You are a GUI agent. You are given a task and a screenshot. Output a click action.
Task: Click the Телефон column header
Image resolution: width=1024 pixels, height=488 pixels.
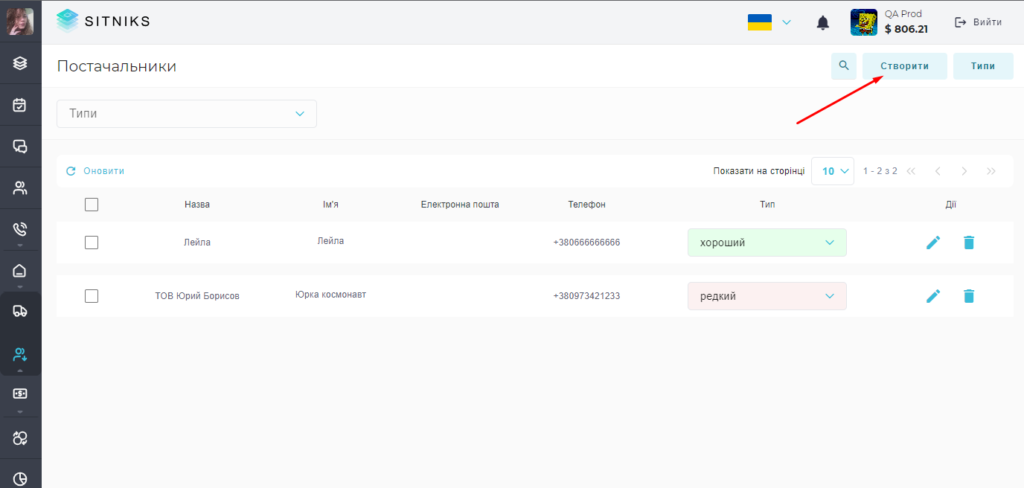click(x=586, y=204)
